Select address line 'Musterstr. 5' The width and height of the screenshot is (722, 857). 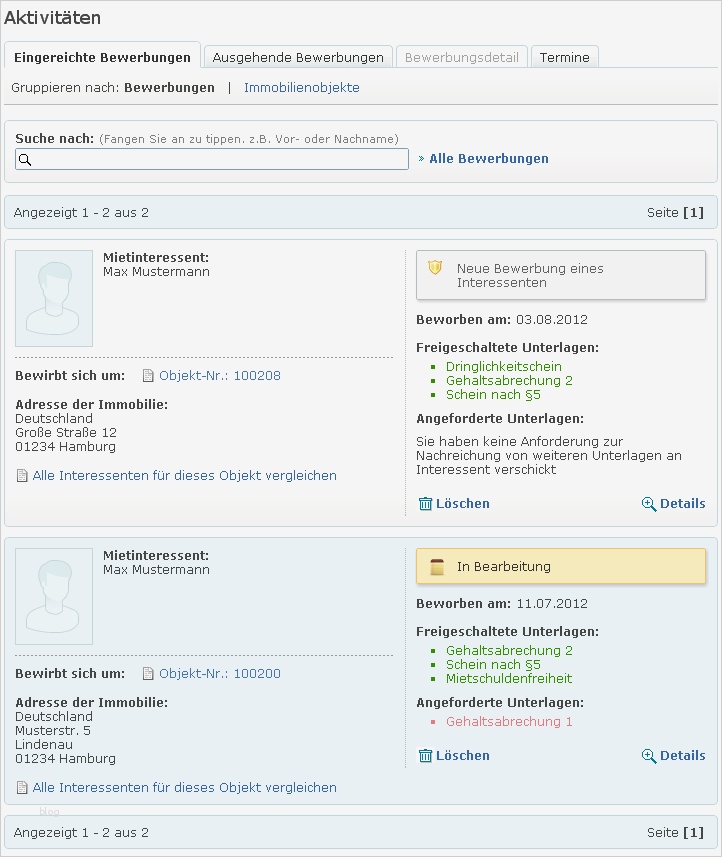pos(53,730)
